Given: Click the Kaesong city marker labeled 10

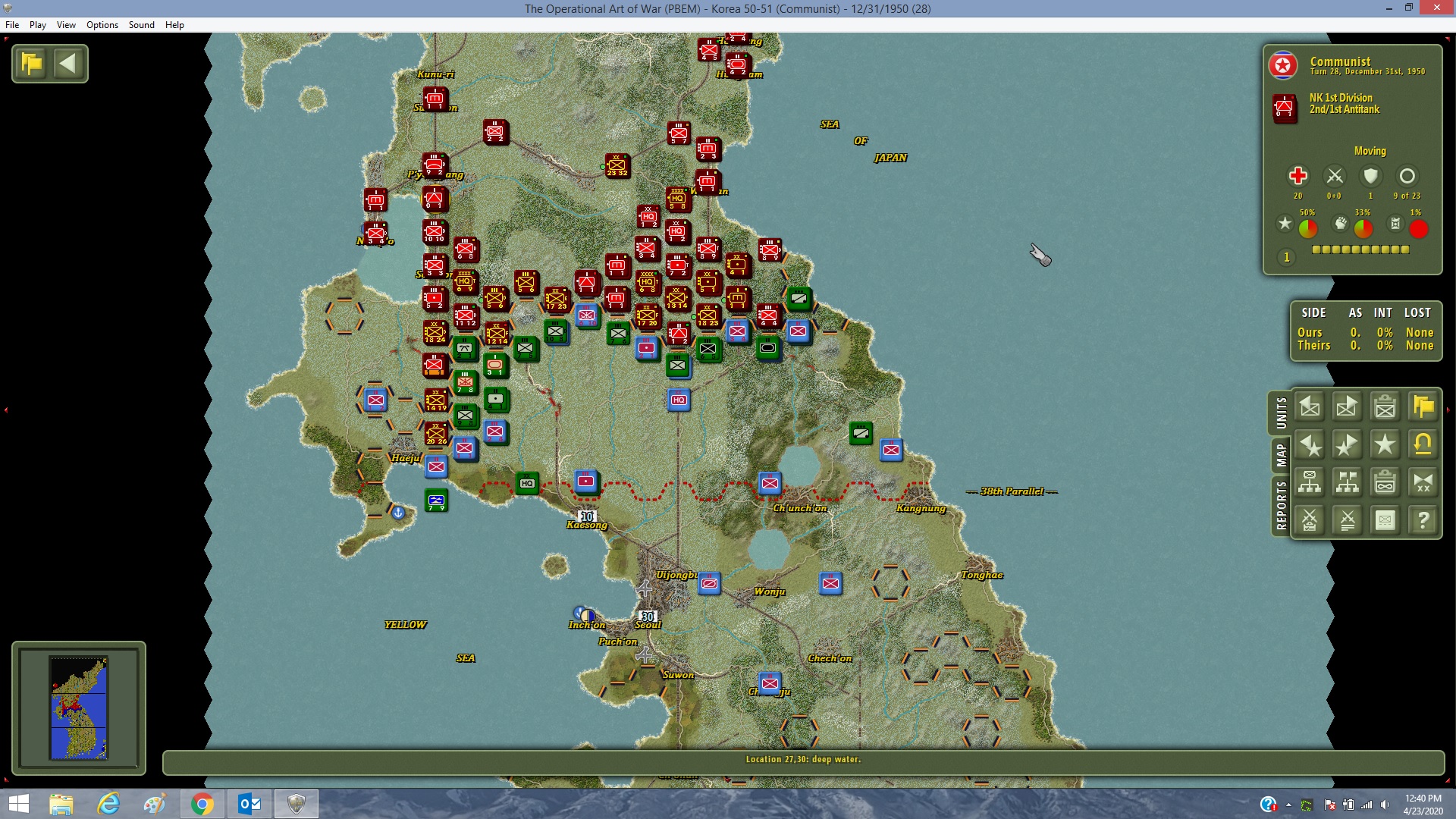Looking at the screenshot, I should [x=587, y=516].
